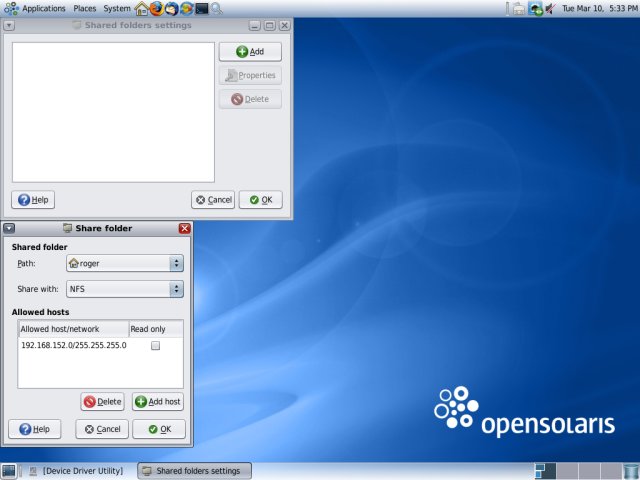Select host row 192.168.152.0/255.255.255.0

click(100, 345)
